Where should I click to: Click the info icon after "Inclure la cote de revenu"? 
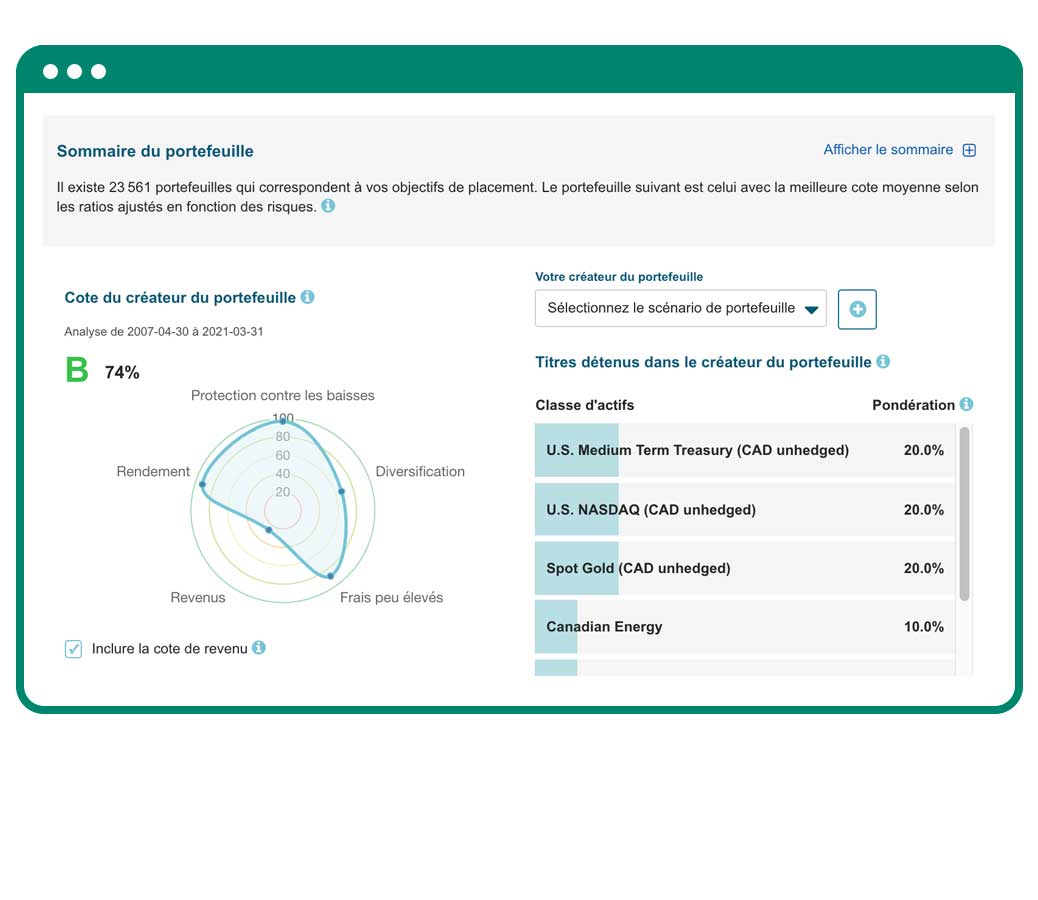pyautogui.click(x=261, y=648)
